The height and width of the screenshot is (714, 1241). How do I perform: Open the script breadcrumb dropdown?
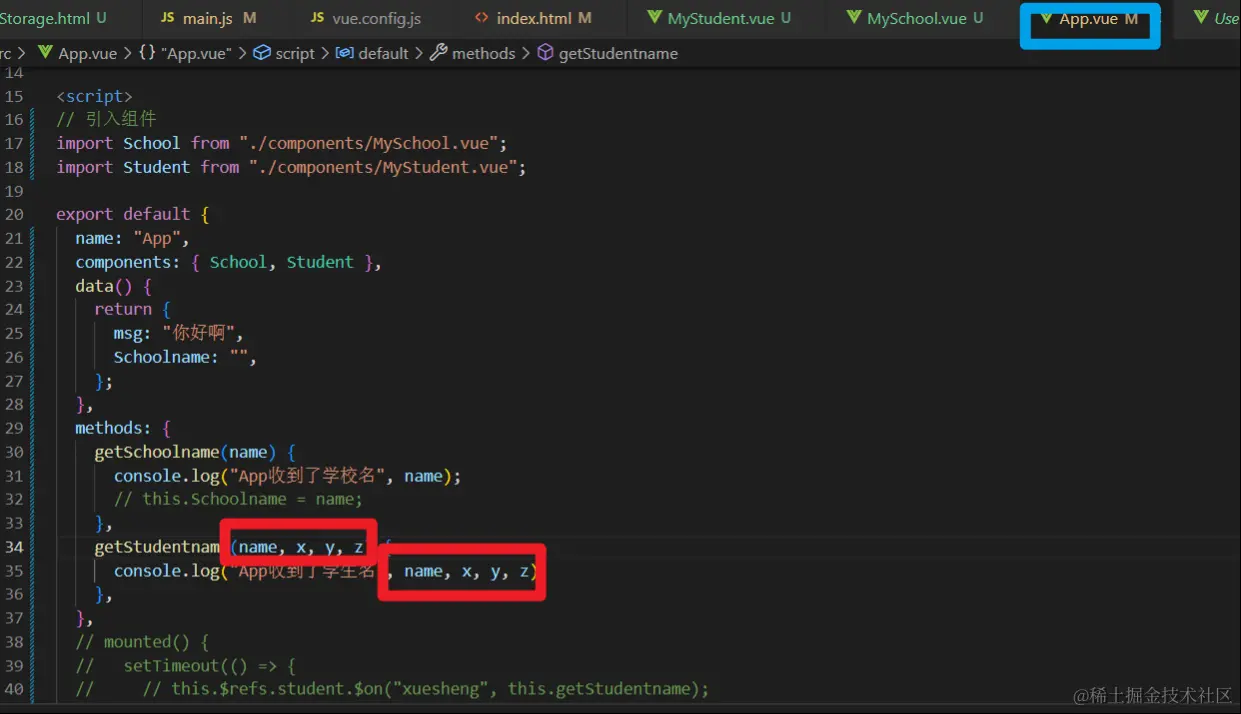[295, 53]
